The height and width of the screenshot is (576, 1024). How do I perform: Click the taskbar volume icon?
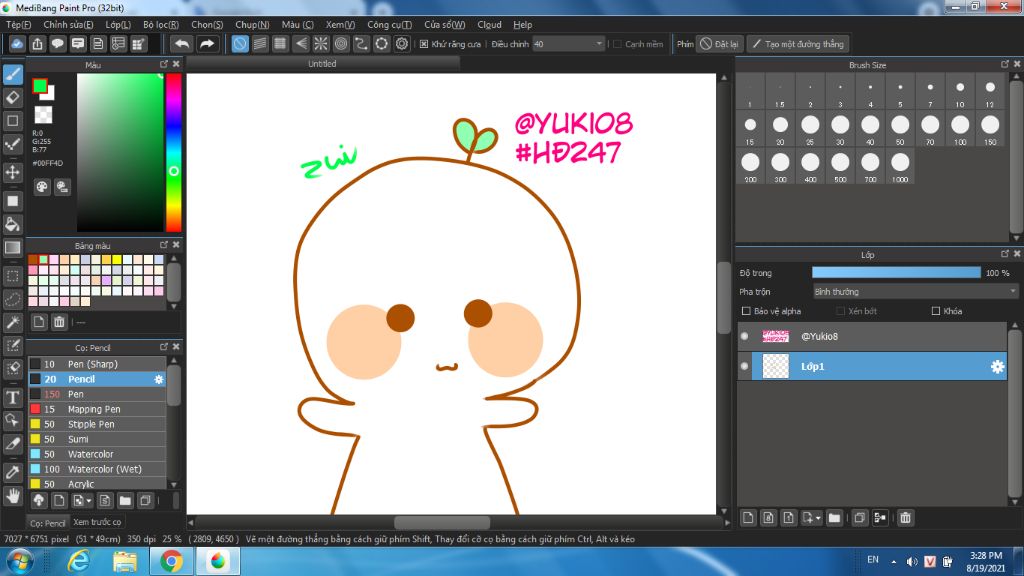point(912,561)
